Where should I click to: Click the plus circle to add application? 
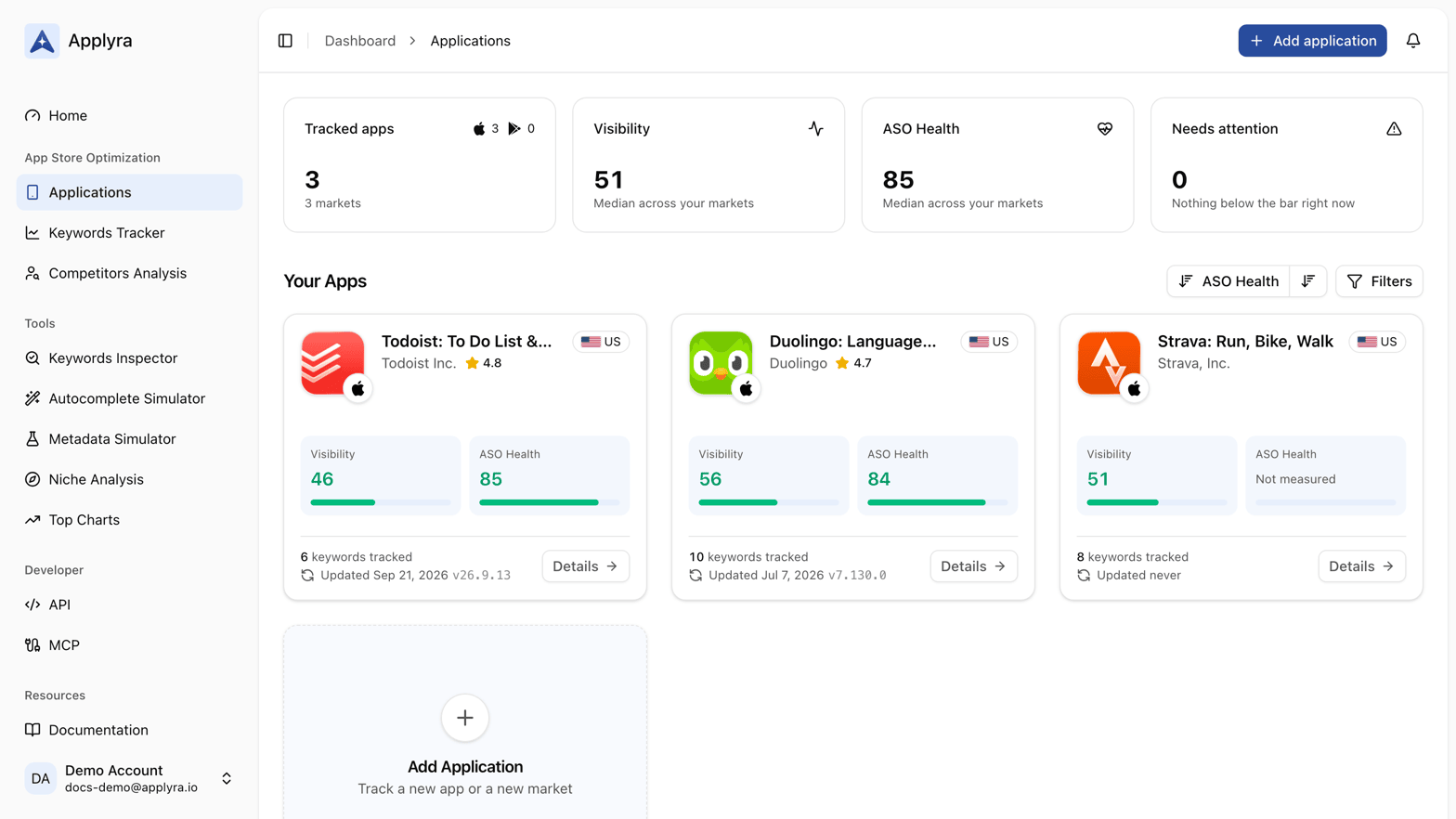[465, 718]
